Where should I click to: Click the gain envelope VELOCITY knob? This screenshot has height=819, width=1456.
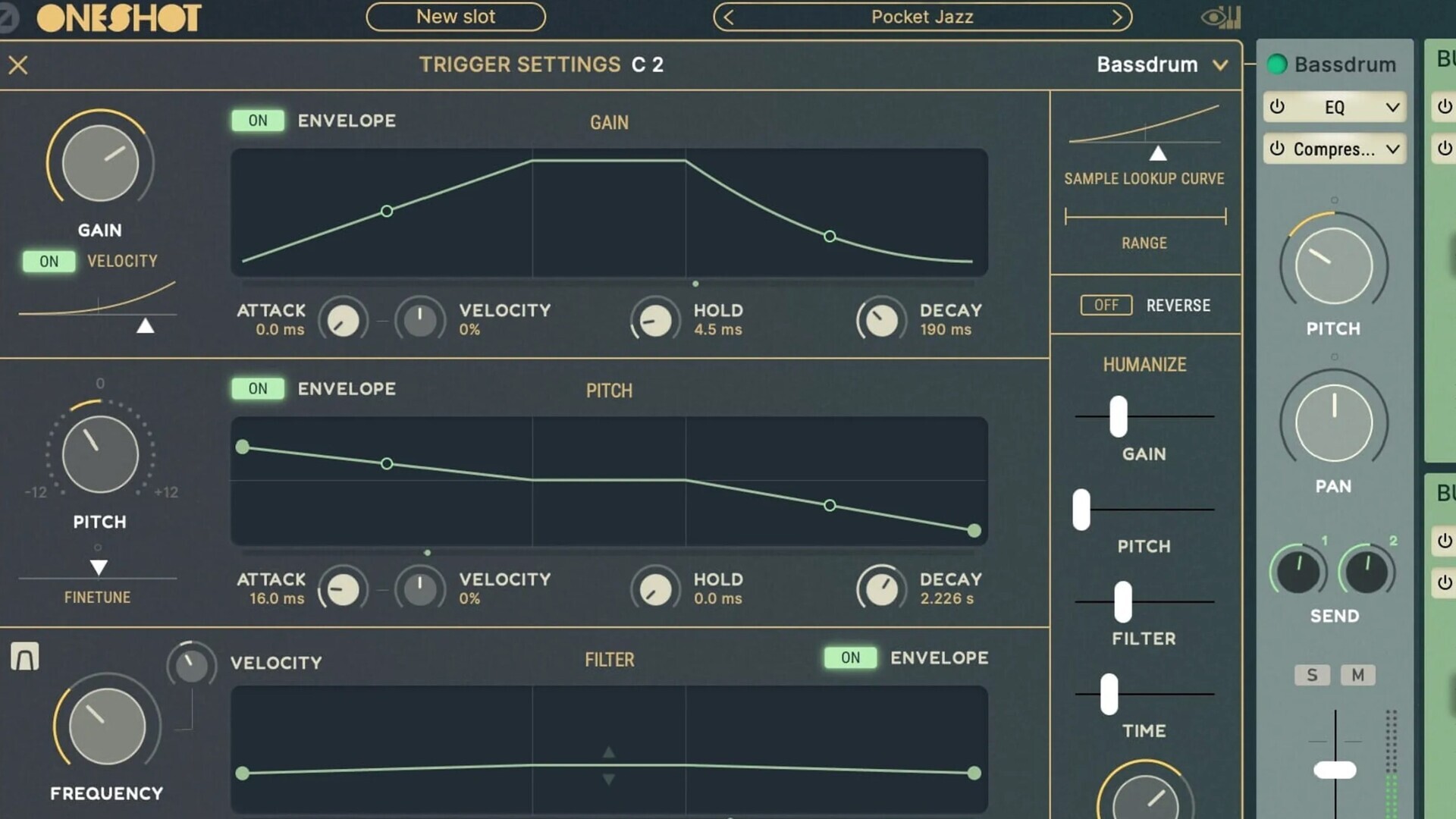coord(419,320)
